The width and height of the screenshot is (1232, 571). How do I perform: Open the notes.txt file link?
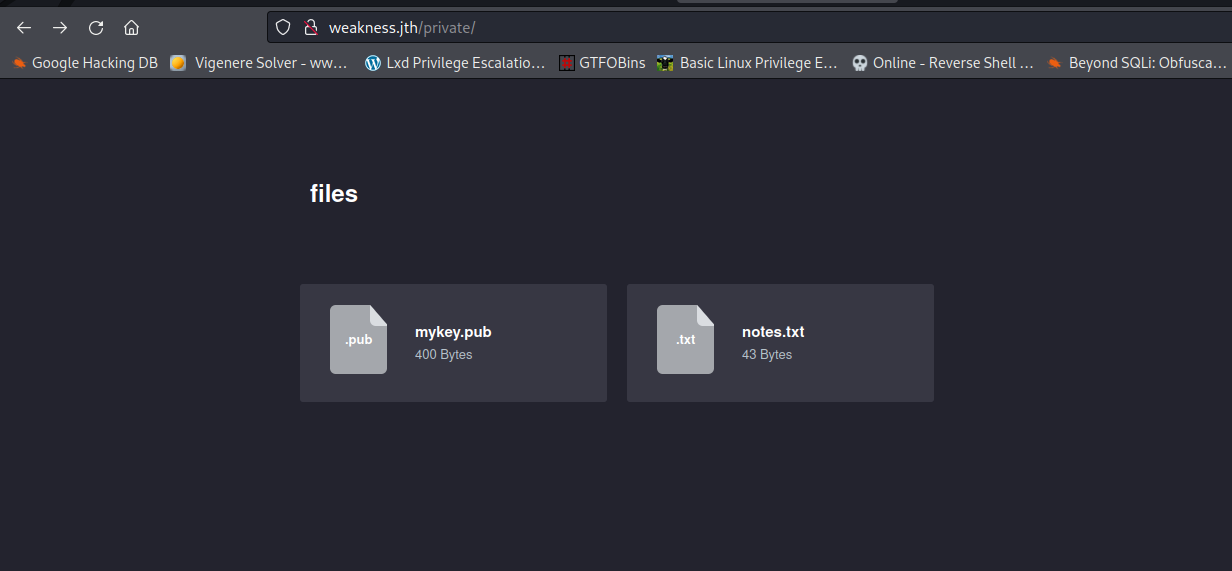(x=773, y=332)
